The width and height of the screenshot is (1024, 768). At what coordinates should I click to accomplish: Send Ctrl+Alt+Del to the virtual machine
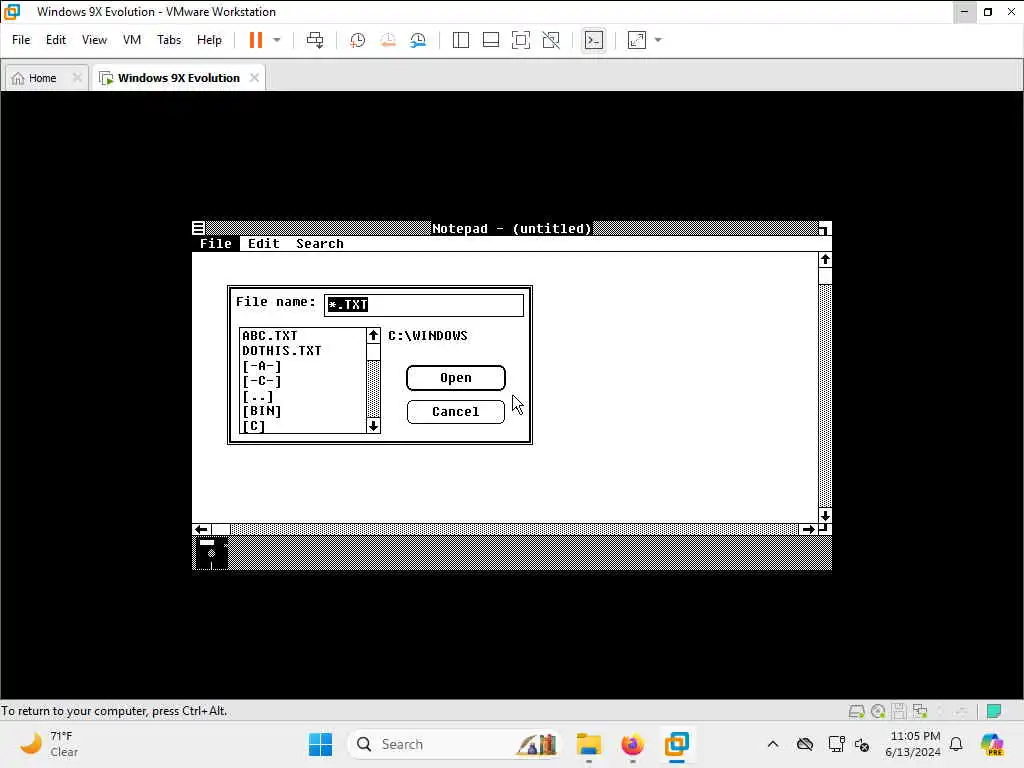click(315, 40)
